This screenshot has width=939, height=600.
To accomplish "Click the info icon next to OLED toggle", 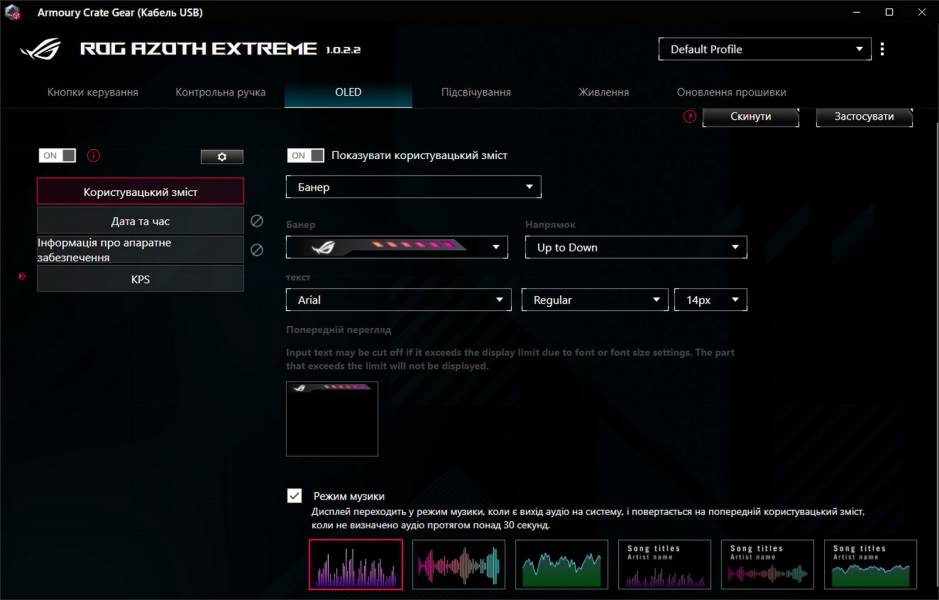I will pos(91,156).
